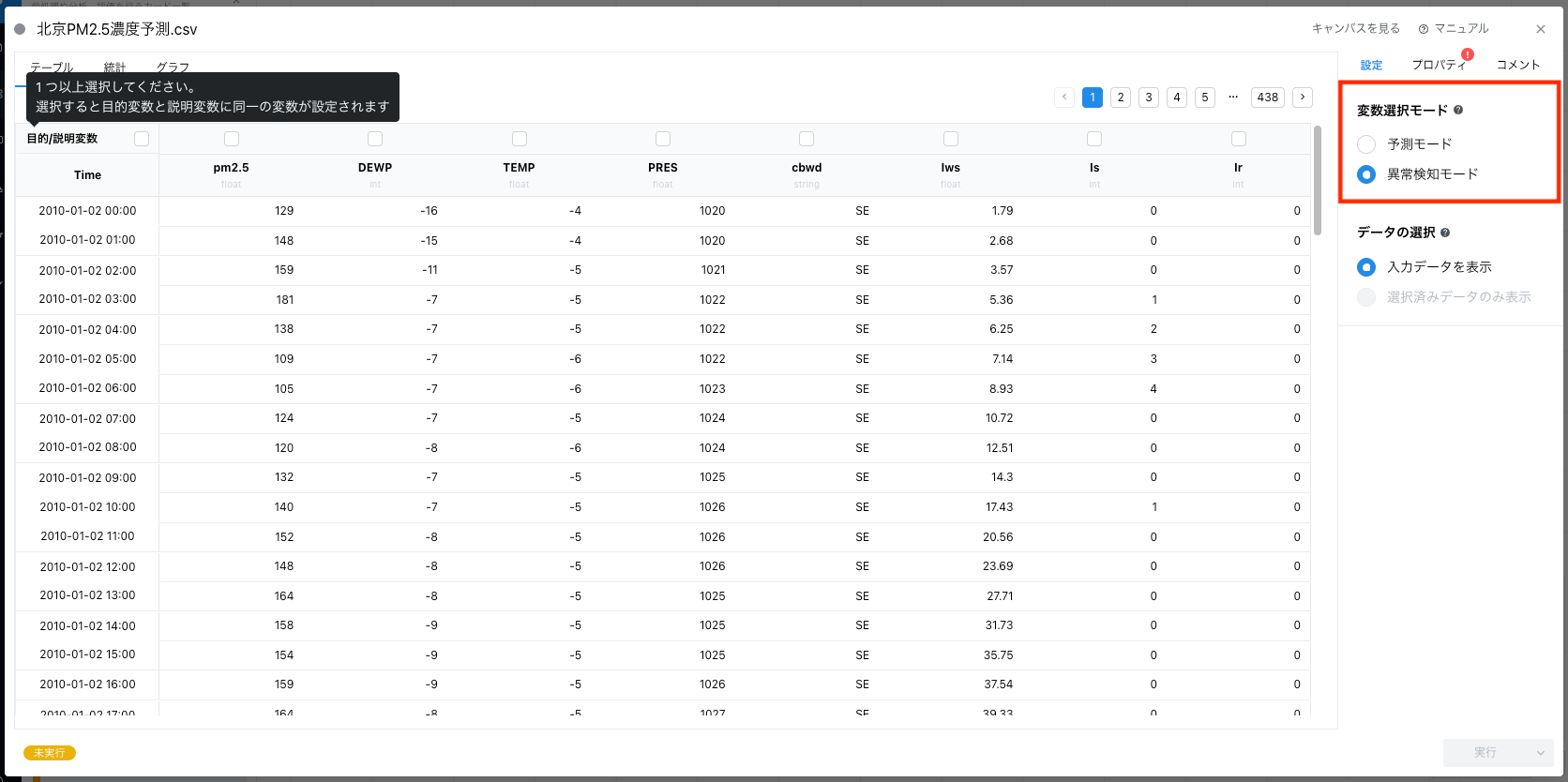
Task: Click the 実行 button
Action: tap(1485, 753)
